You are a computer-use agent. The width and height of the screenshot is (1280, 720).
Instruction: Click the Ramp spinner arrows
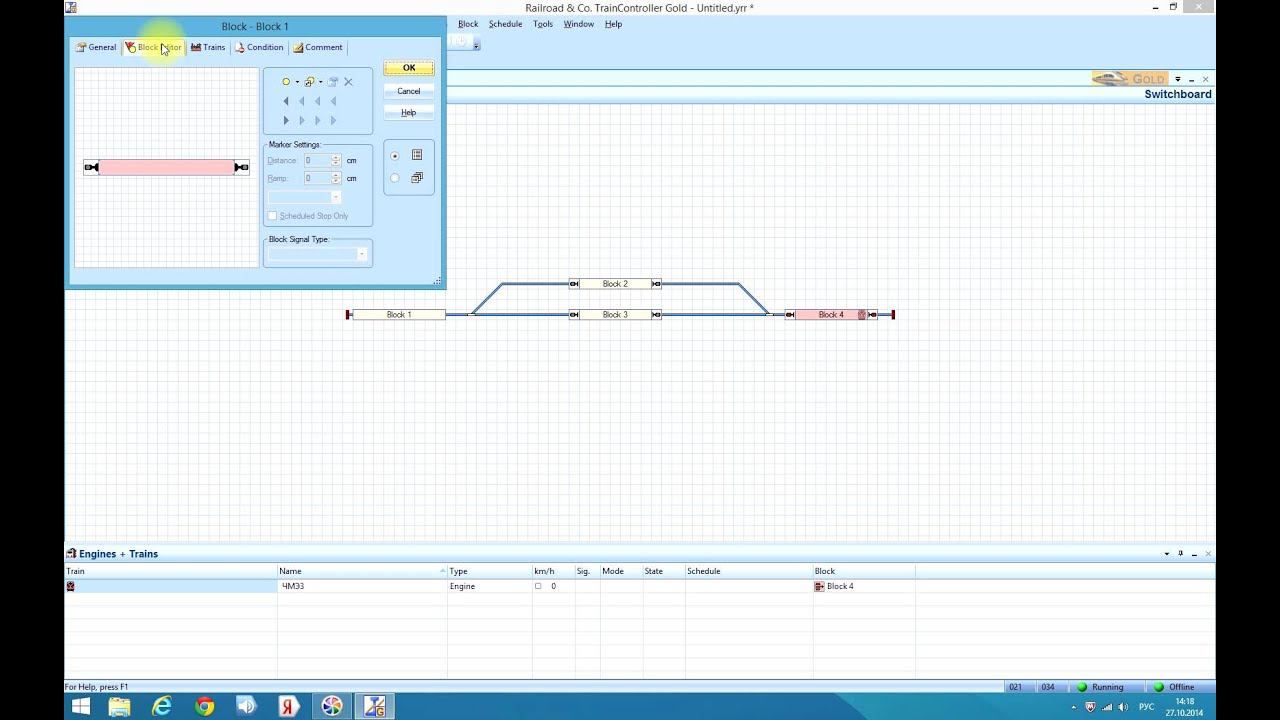point(336,178)
